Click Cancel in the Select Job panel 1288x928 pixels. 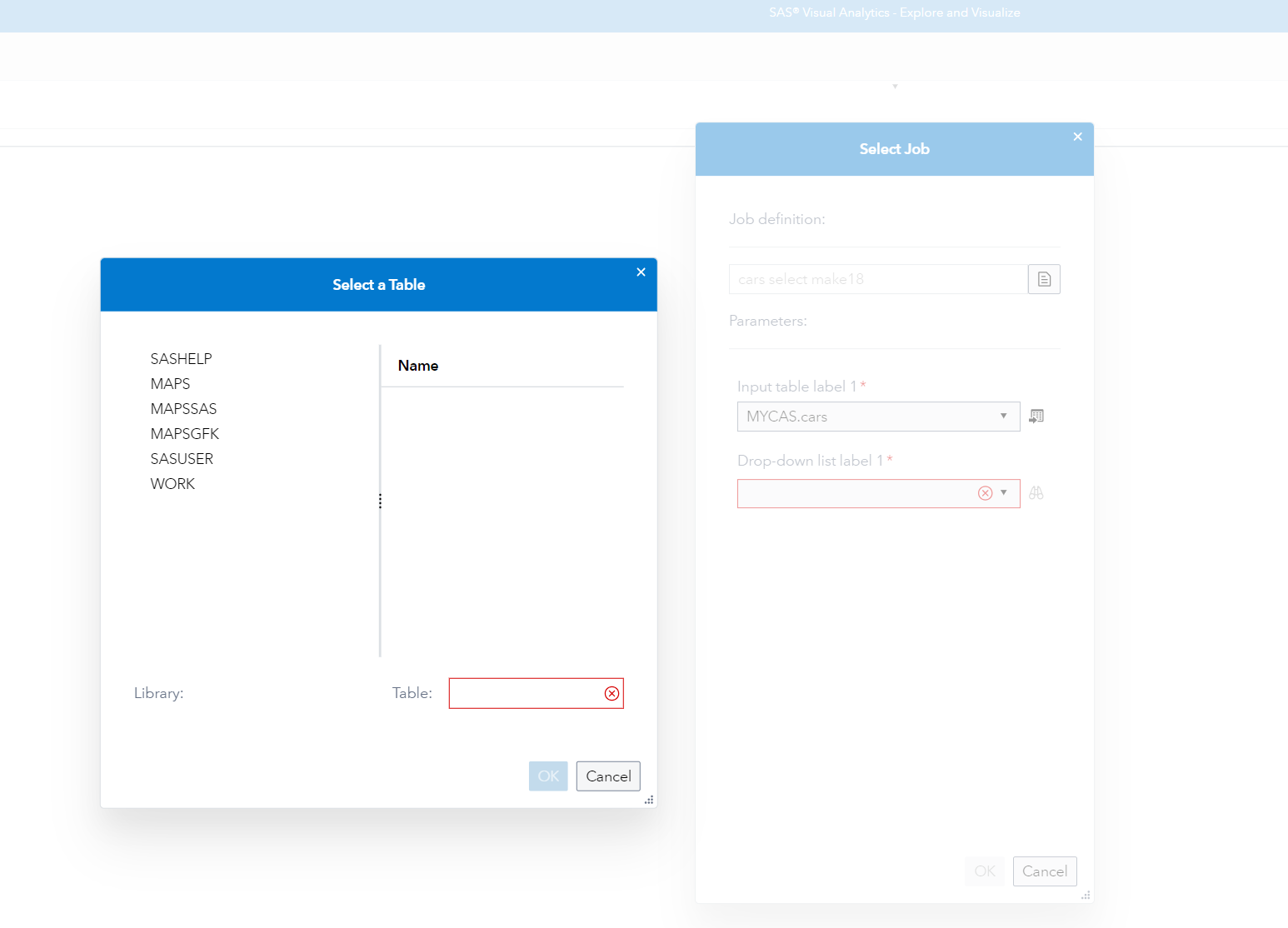[1044, 871]
